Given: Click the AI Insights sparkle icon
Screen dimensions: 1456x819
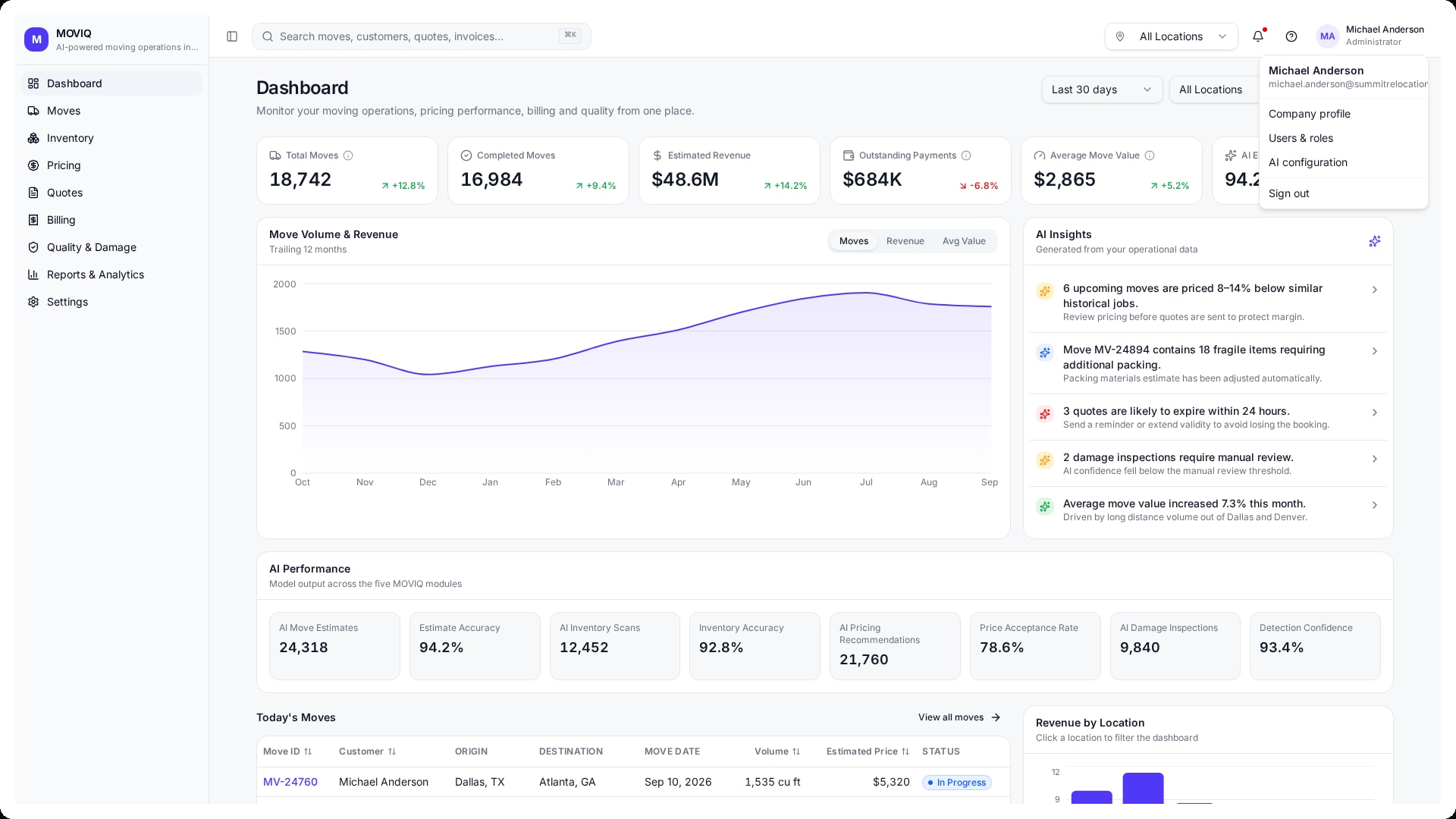Looking at the screenshot, I should coord(1374,241).
